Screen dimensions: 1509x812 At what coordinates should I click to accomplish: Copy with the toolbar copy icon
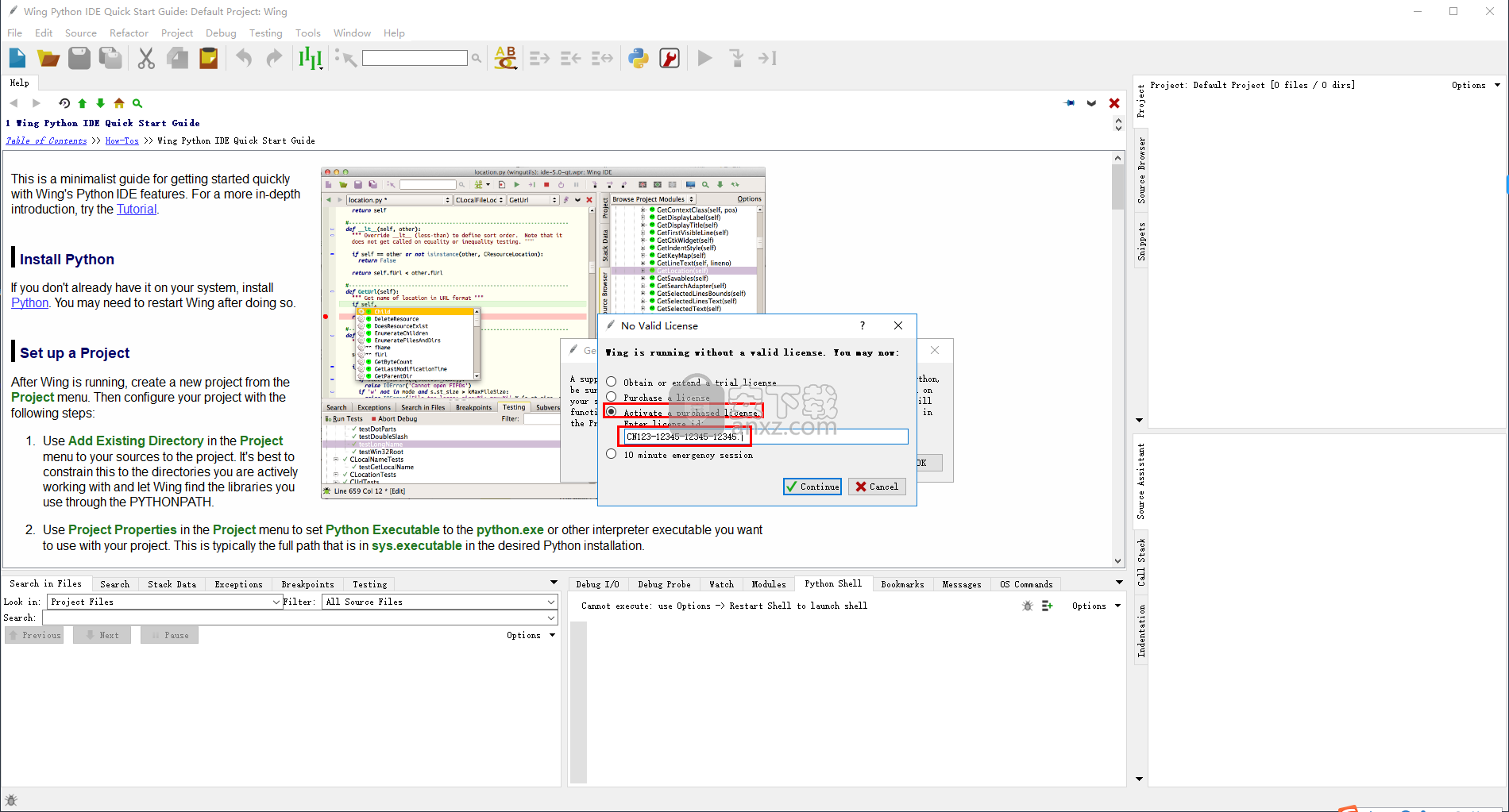coord(177,58)
